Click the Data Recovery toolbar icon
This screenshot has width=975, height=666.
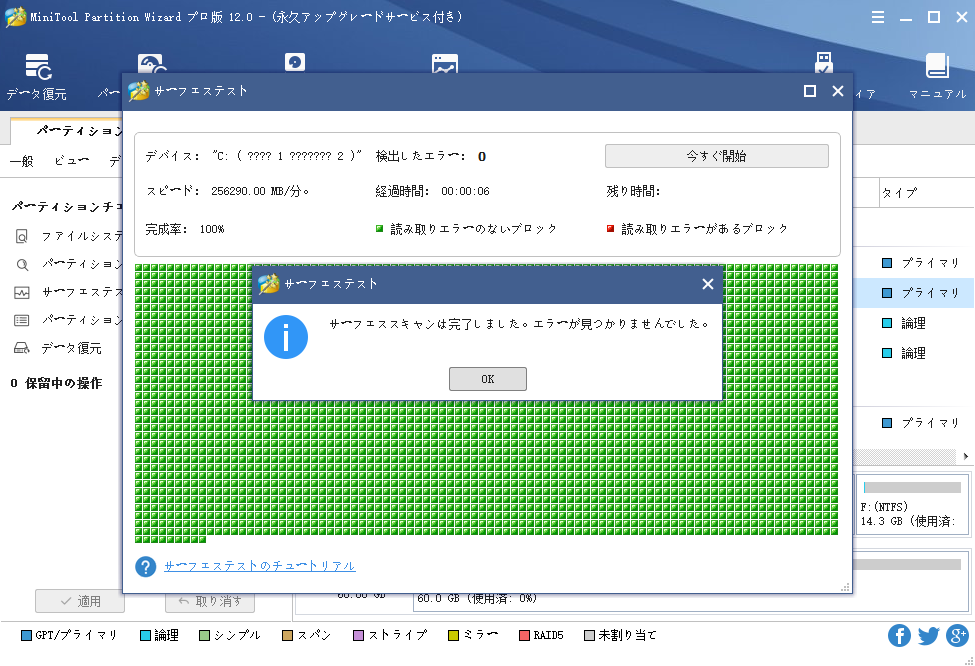[x=37, y=69]
